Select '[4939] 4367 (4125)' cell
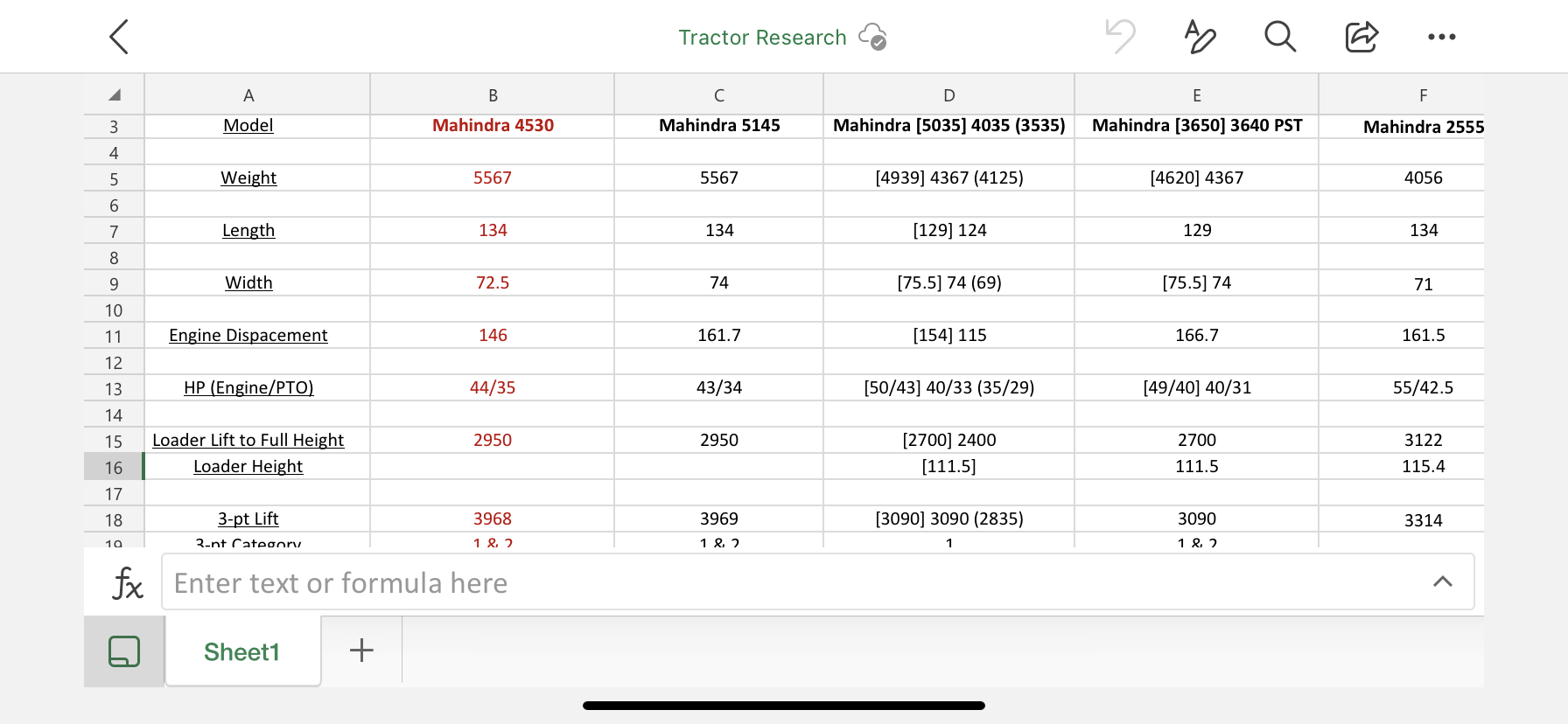The height and width of the screenshot is (724, 1568). [x=949, y=178]
